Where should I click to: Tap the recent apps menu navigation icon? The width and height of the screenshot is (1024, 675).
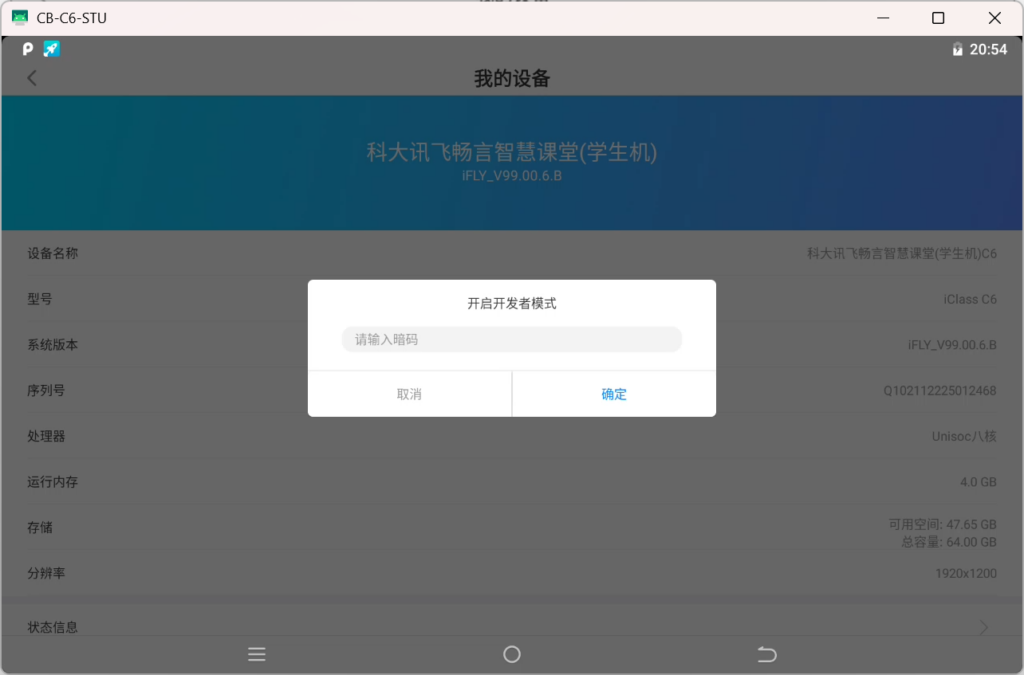(x=257, y=654)
